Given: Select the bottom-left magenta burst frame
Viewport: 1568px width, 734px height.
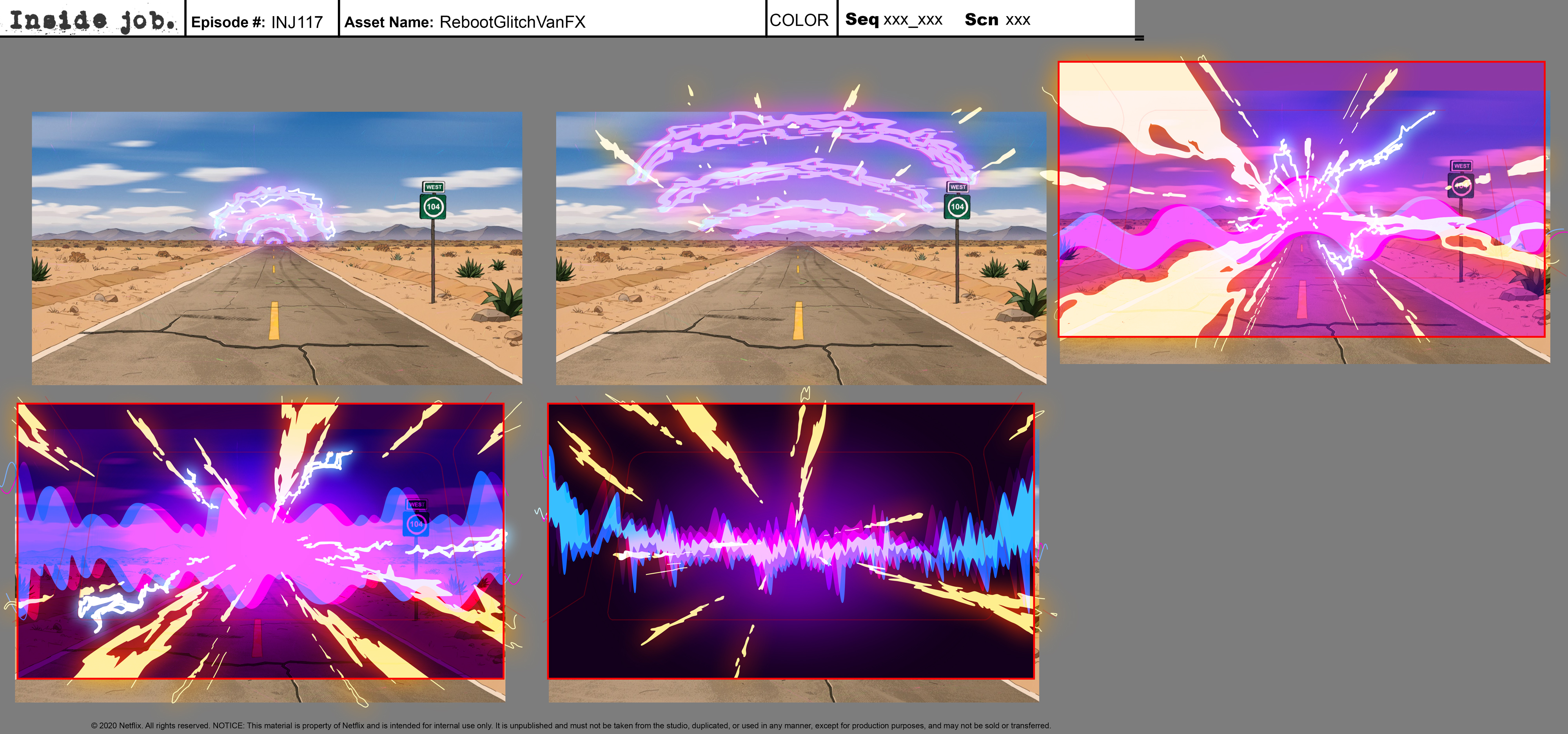Looking at the screenshot, I should coord(261,540).
